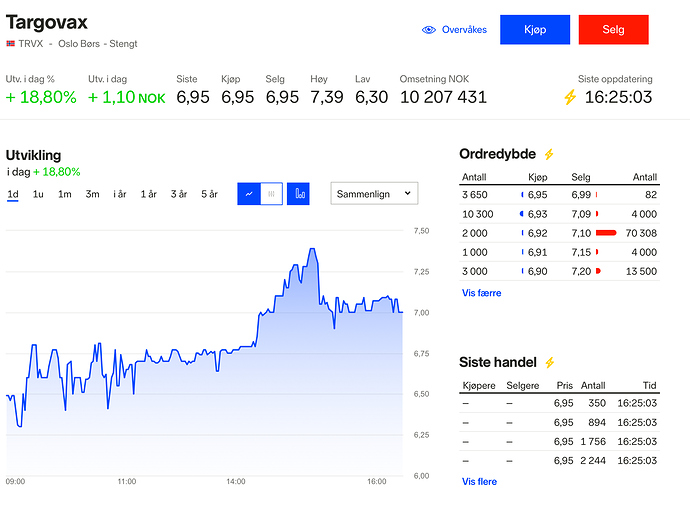The width and height of the screenshot is (690, 512).
Task: Select the 3 år time range tab
Action: click(x=179, y=194)
